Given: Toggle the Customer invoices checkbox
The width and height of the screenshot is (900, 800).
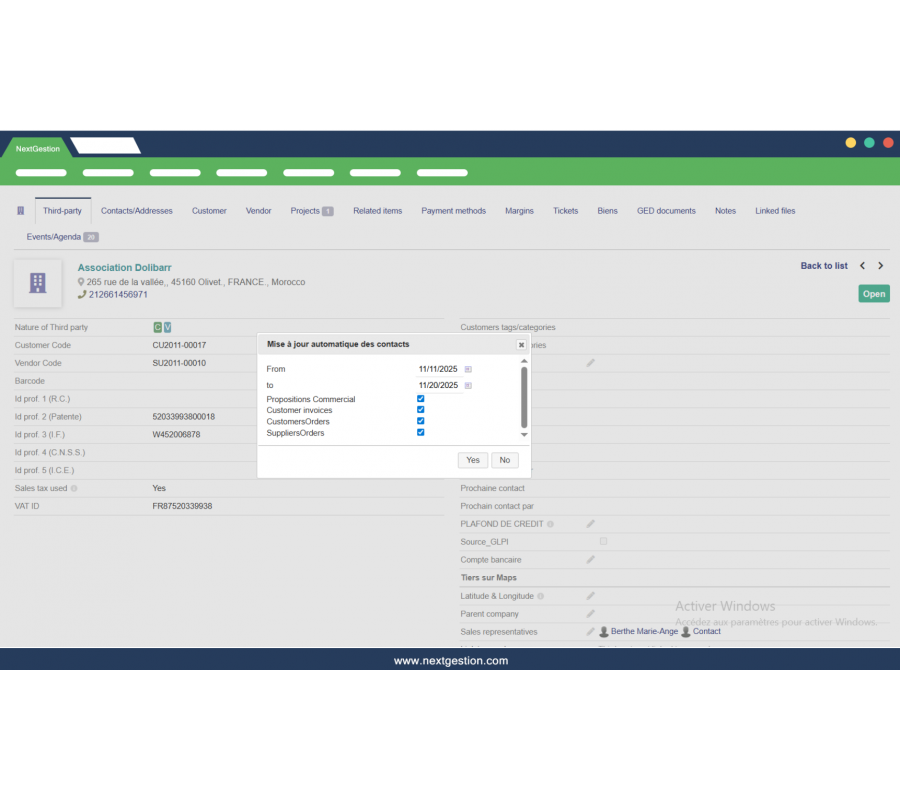Looking at the screenshot, I should 421,410.
